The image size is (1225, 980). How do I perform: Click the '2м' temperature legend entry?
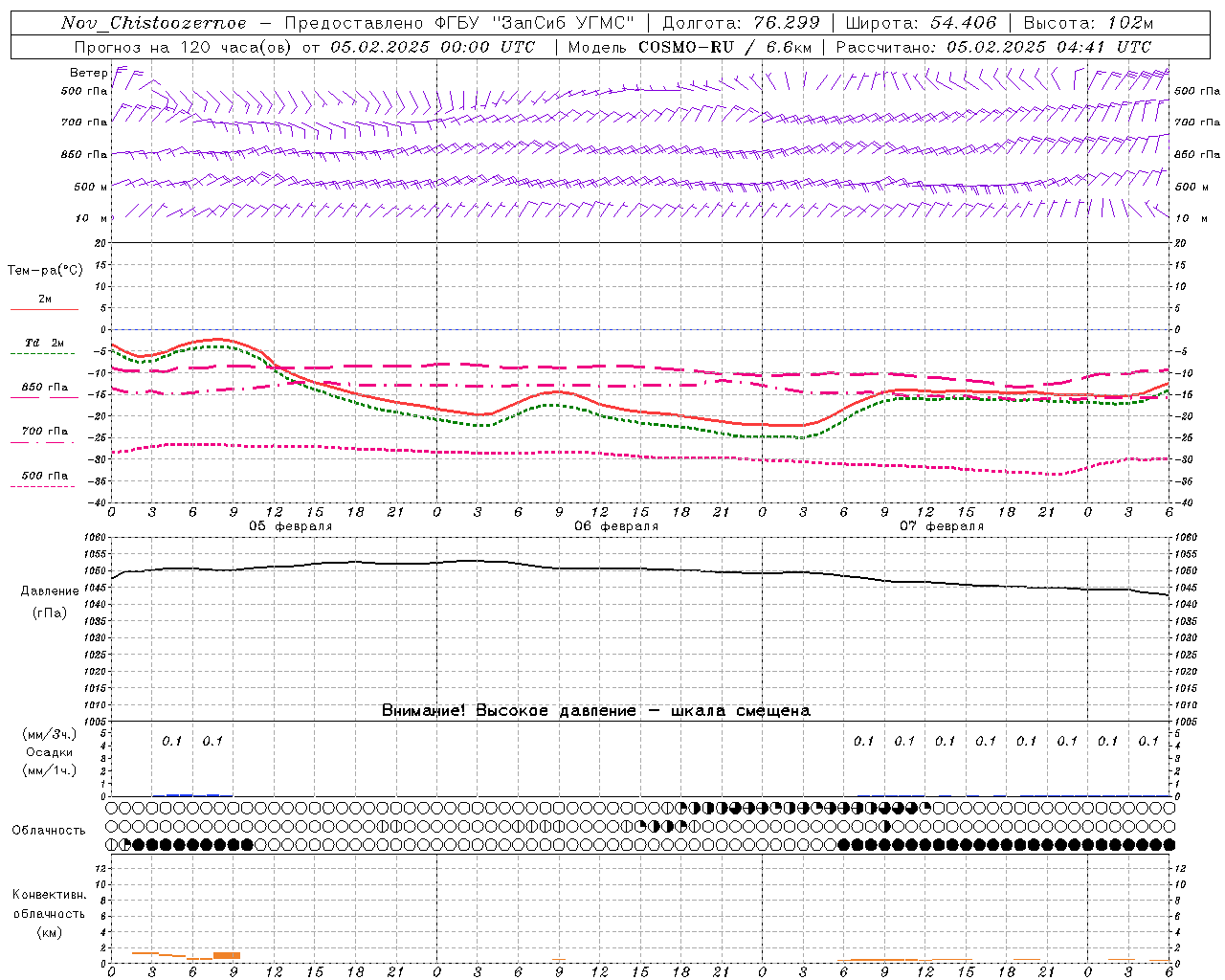click(x=45, y=299)
